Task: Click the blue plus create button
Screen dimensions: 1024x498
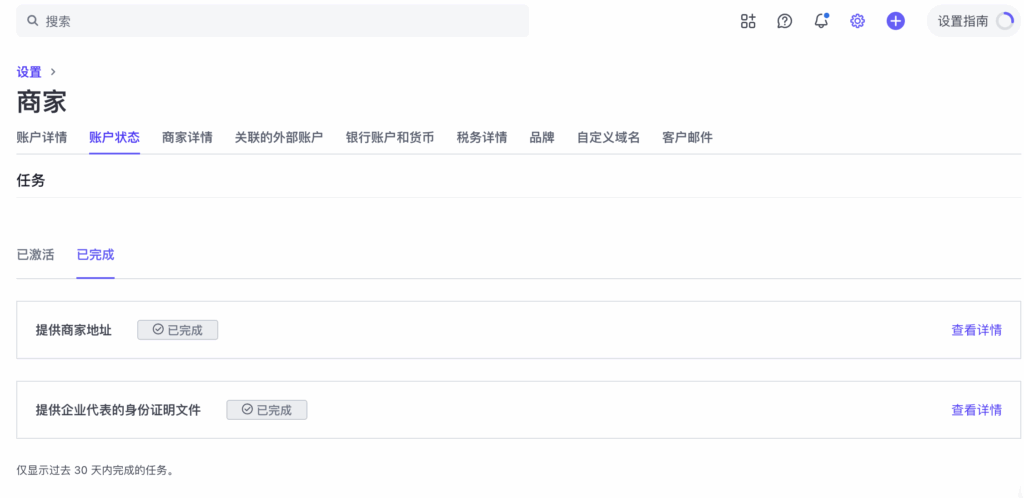Action: coord(896,21)
